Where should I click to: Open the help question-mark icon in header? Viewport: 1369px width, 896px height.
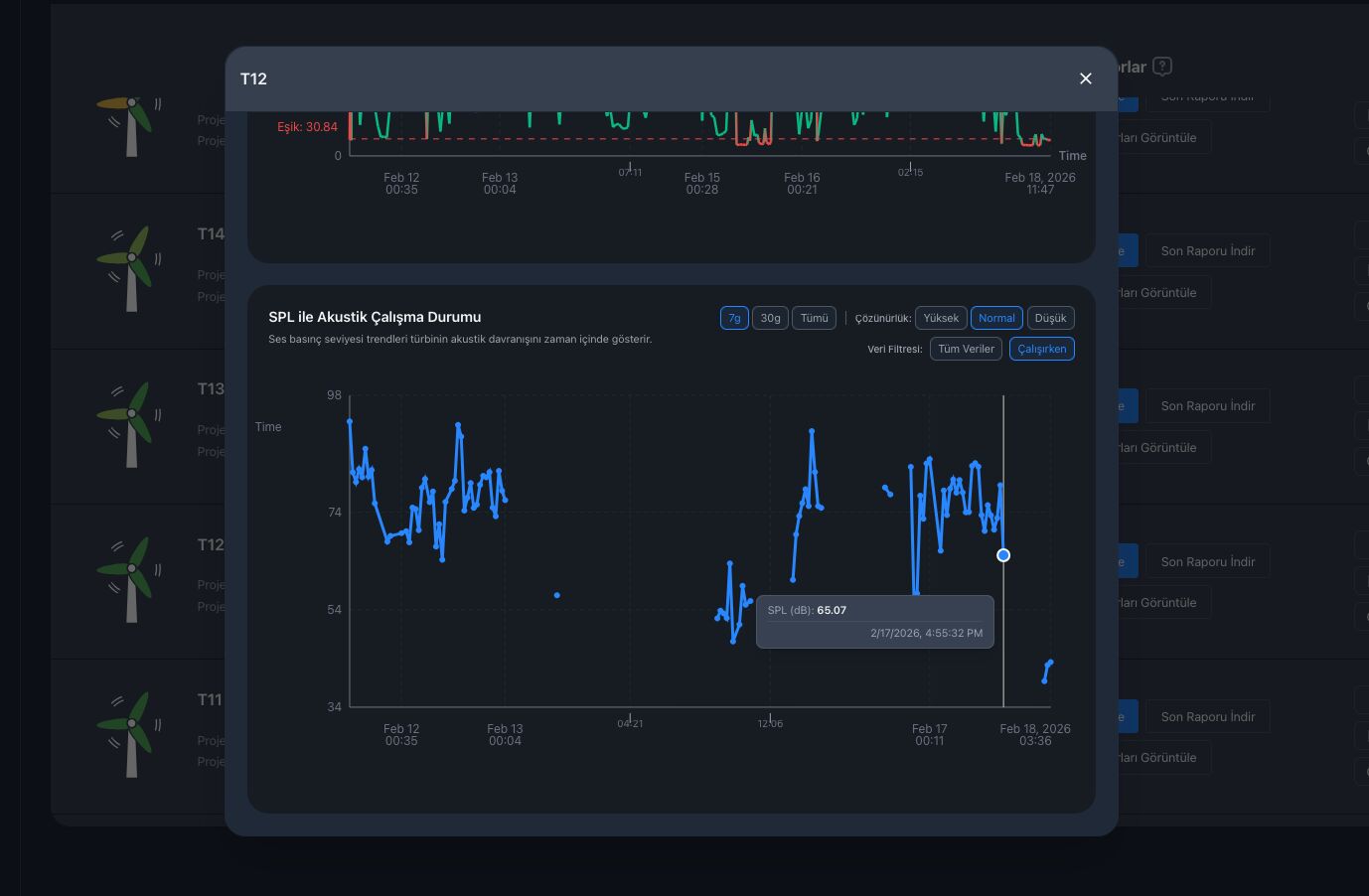(1162, 67)
